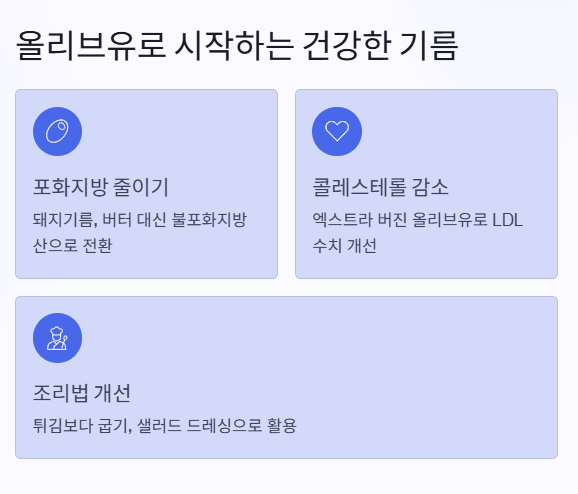The width and height of the screenshot is (578, 494).
Task: Select the 조리법 개선 card title
Action: click(x=82, y=393)
